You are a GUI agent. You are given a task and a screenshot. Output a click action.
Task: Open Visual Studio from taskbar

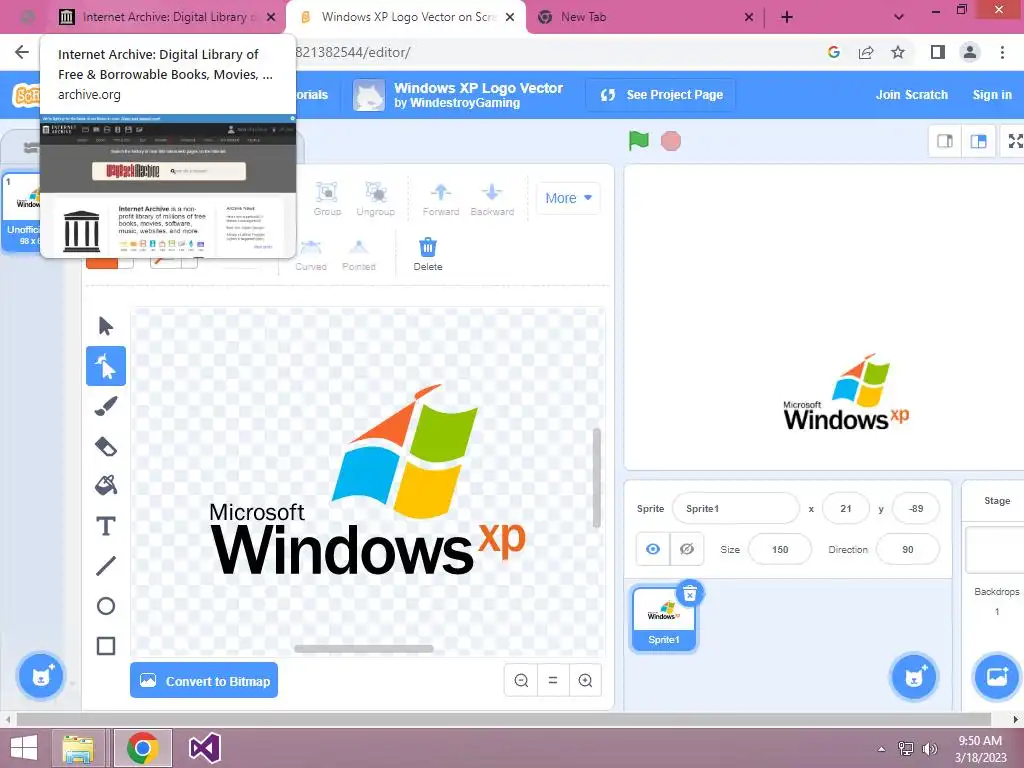pos(204,748)
